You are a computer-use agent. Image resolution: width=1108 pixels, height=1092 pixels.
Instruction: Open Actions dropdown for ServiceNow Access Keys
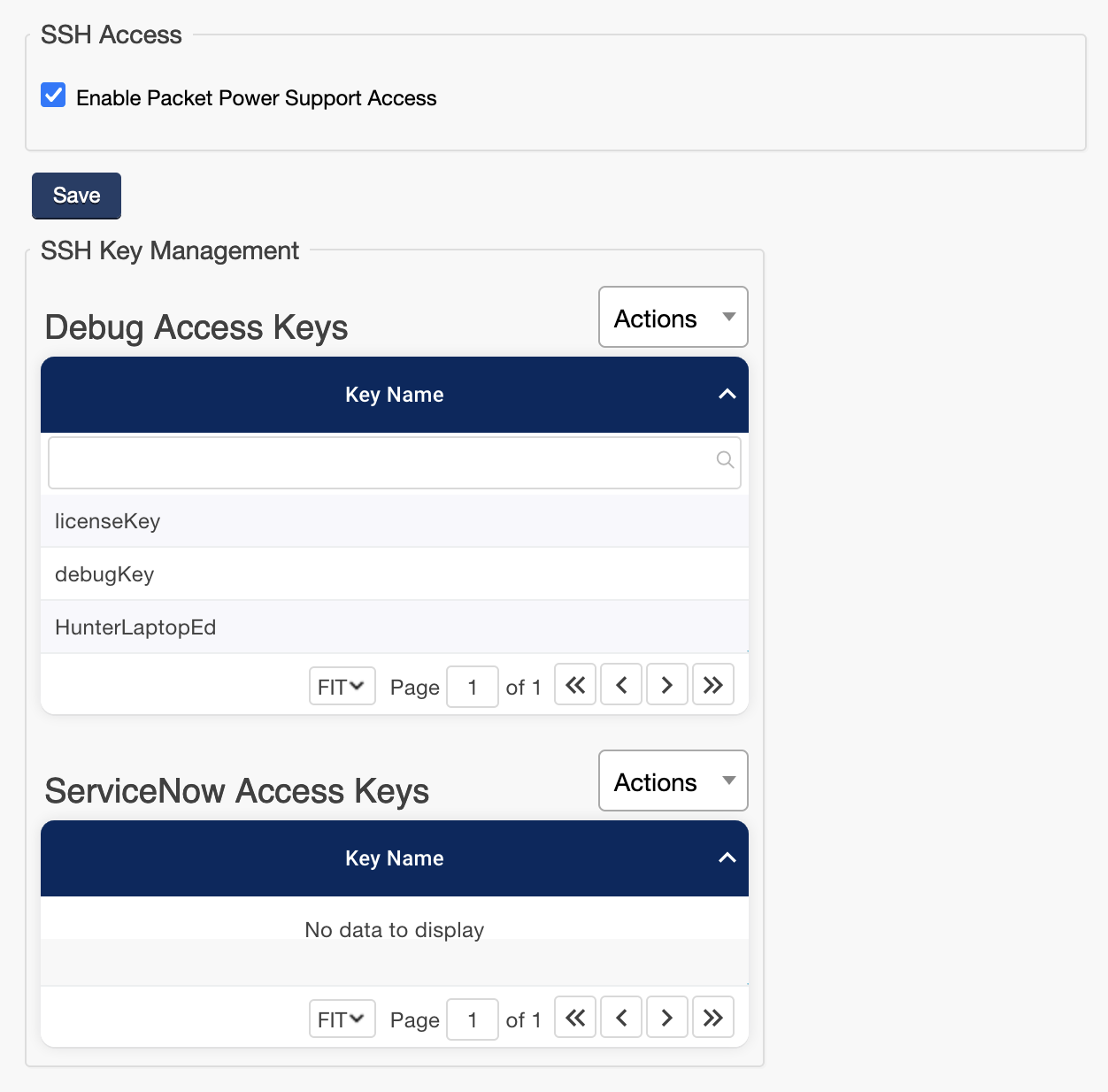[x=673, y=781]
